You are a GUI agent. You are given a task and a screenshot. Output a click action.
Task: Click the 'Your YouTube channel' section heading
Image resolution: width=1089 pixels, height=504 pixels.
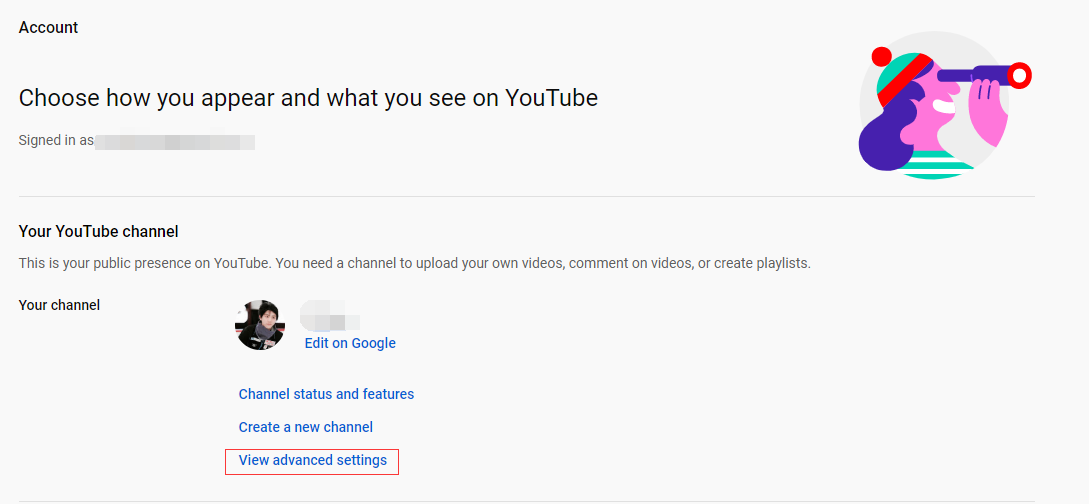pos(99,232)
